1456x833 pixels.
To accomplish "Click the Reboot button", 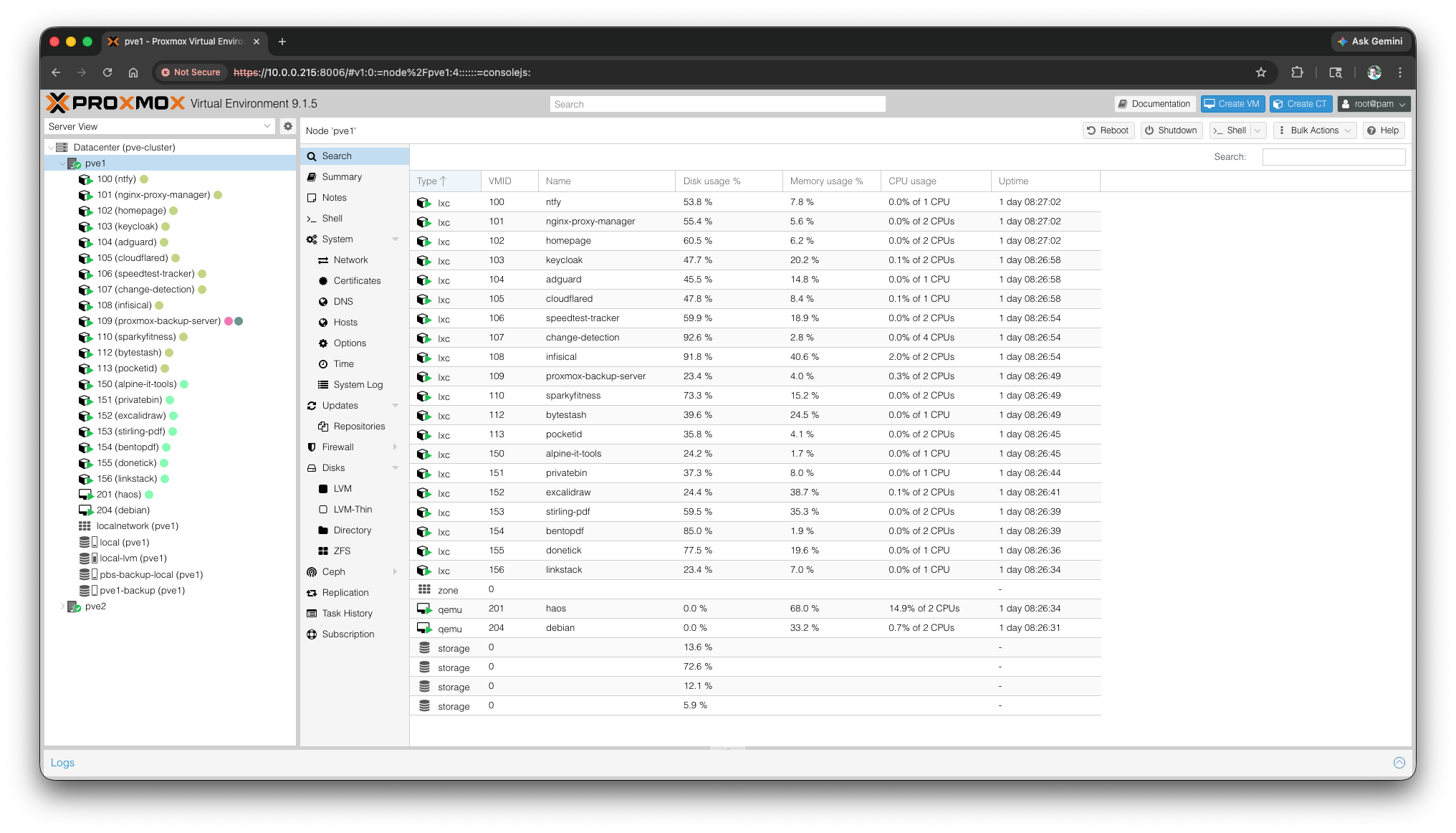I will 1108,130.
